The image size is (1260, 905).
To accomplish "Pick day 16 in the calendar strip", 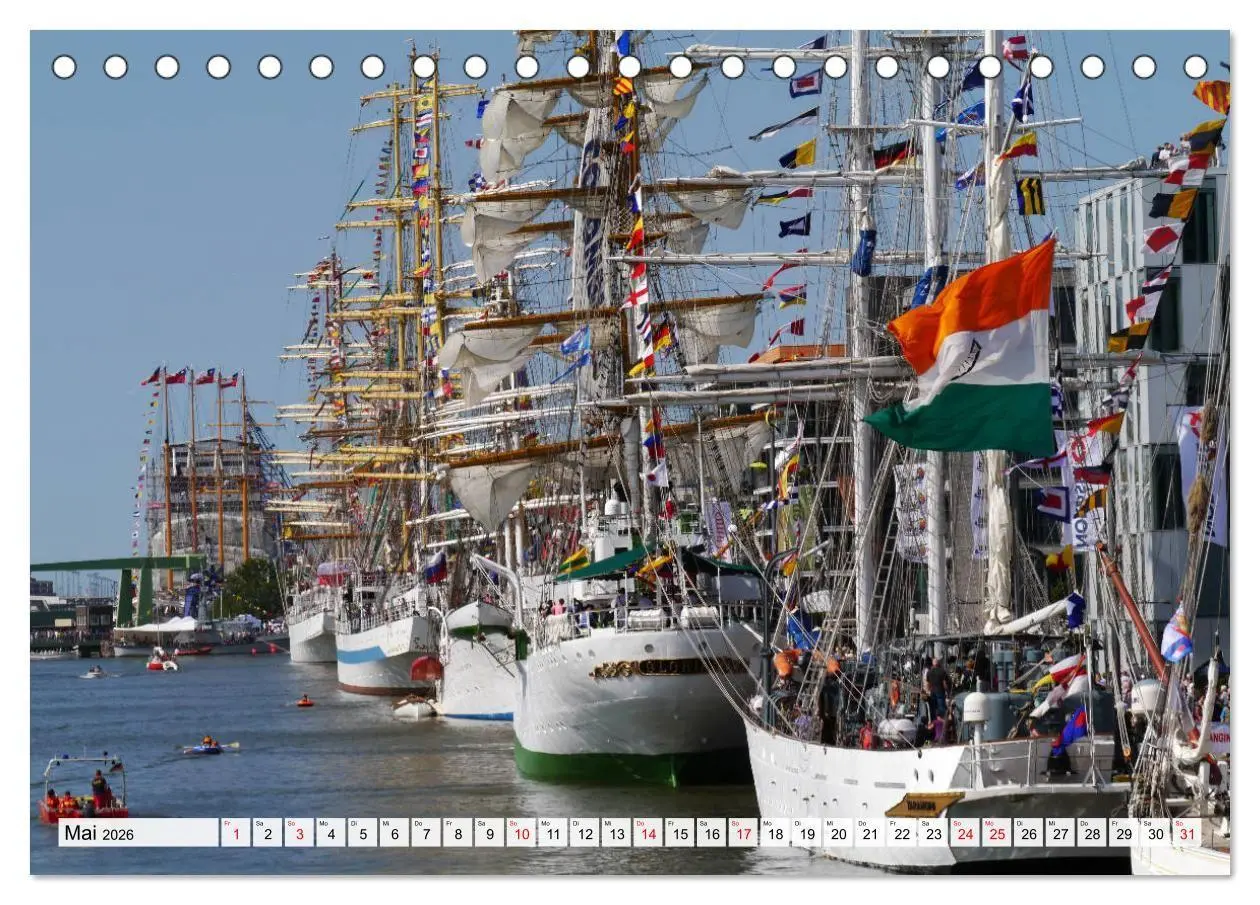I will point(712,833).
